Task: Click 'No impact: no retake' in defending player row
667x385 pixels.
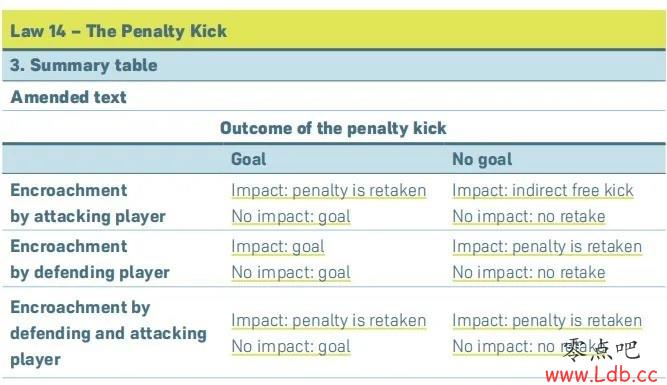Action: 529,273
